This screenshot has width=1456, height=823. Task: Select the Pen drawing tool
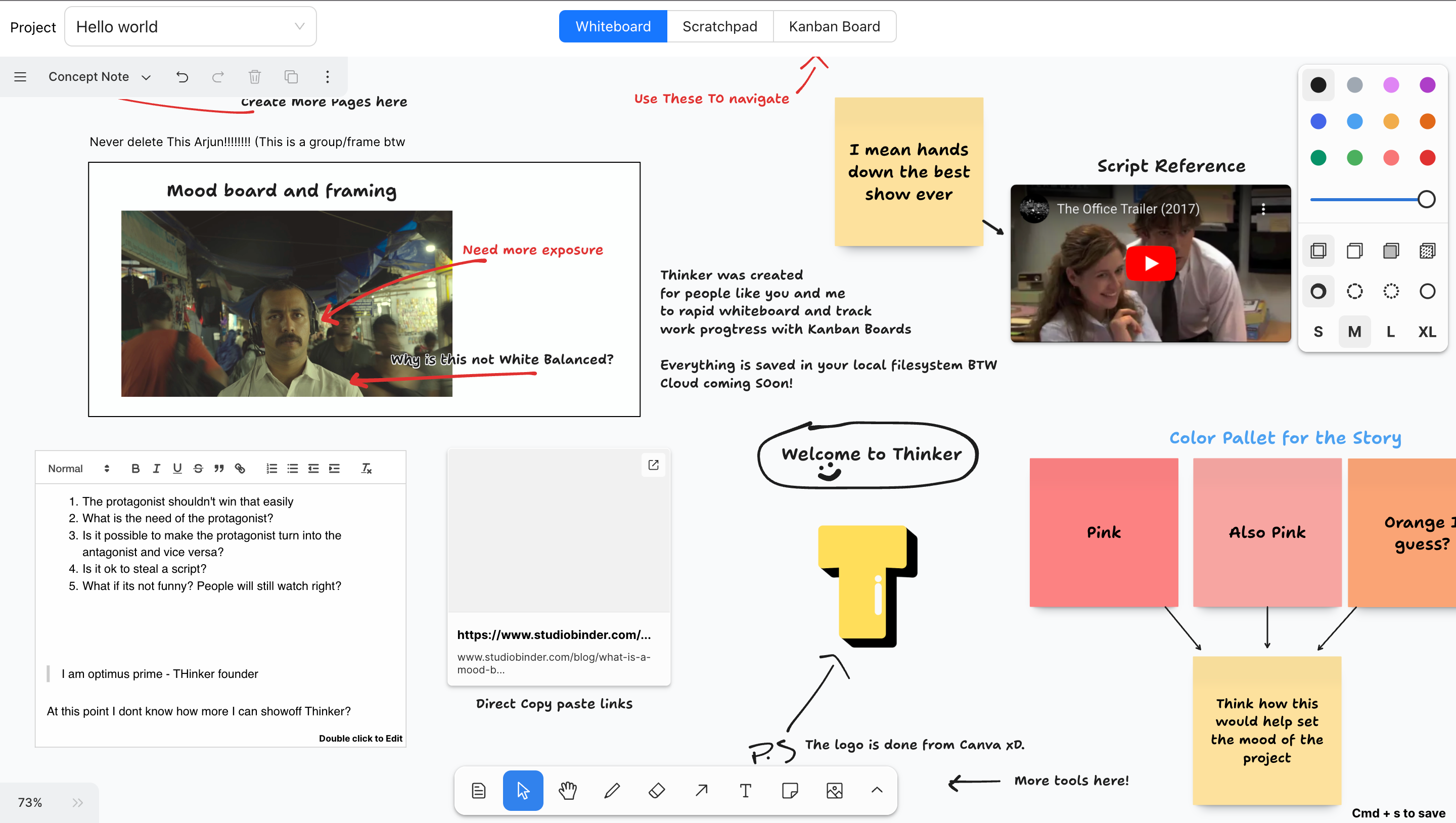click(612, 790)
